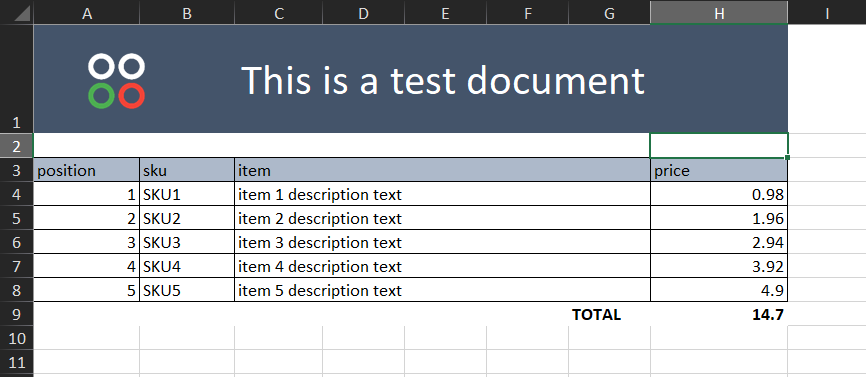Click the SKU2 cell

tap(187, 218)
